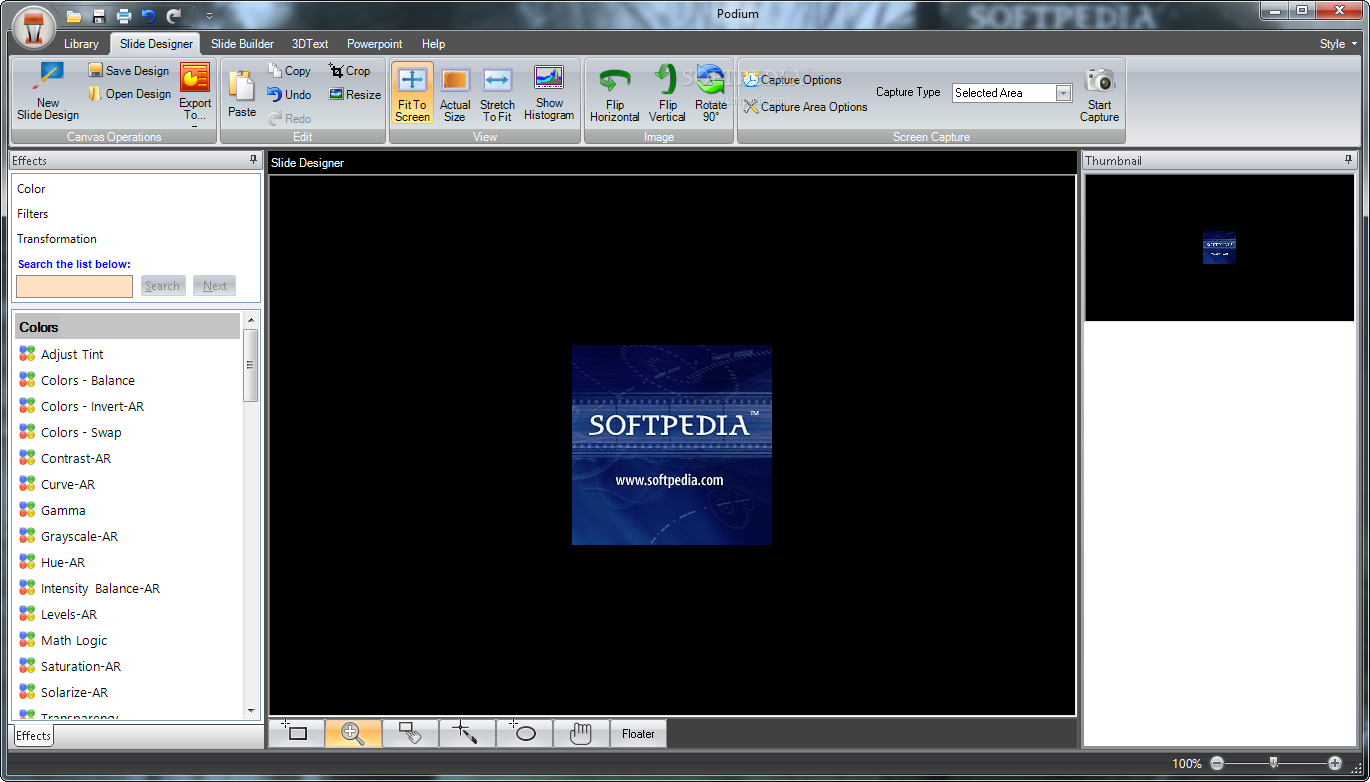Open the quick access toolbar customize dropdown
1370x782 pixels.
coord(209,16)
